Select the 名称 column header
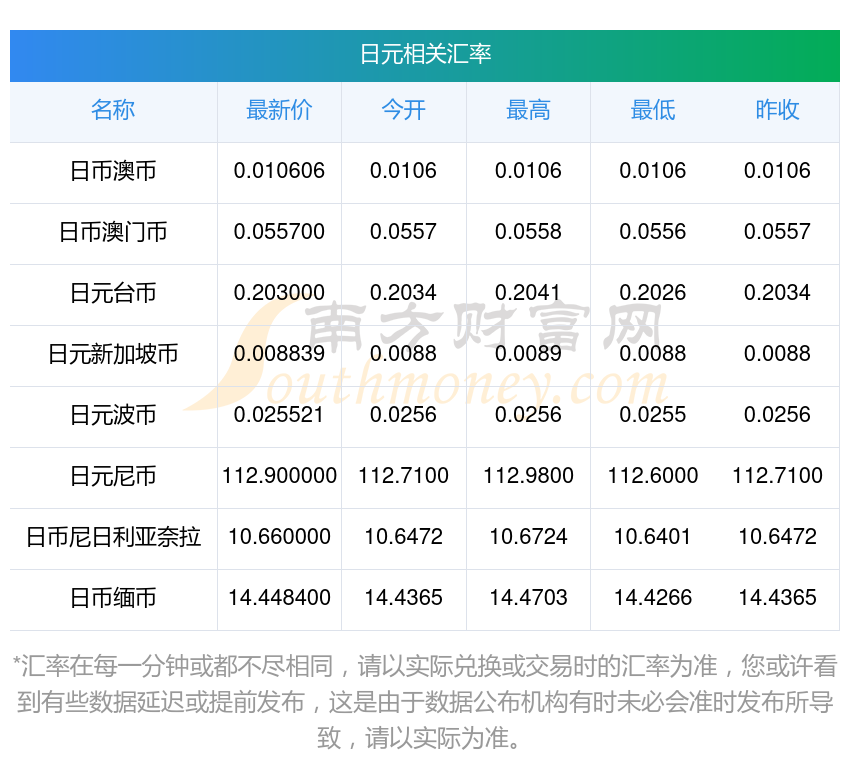The height and width of the screenshot is (769, 850). click(x=113, y=110)
